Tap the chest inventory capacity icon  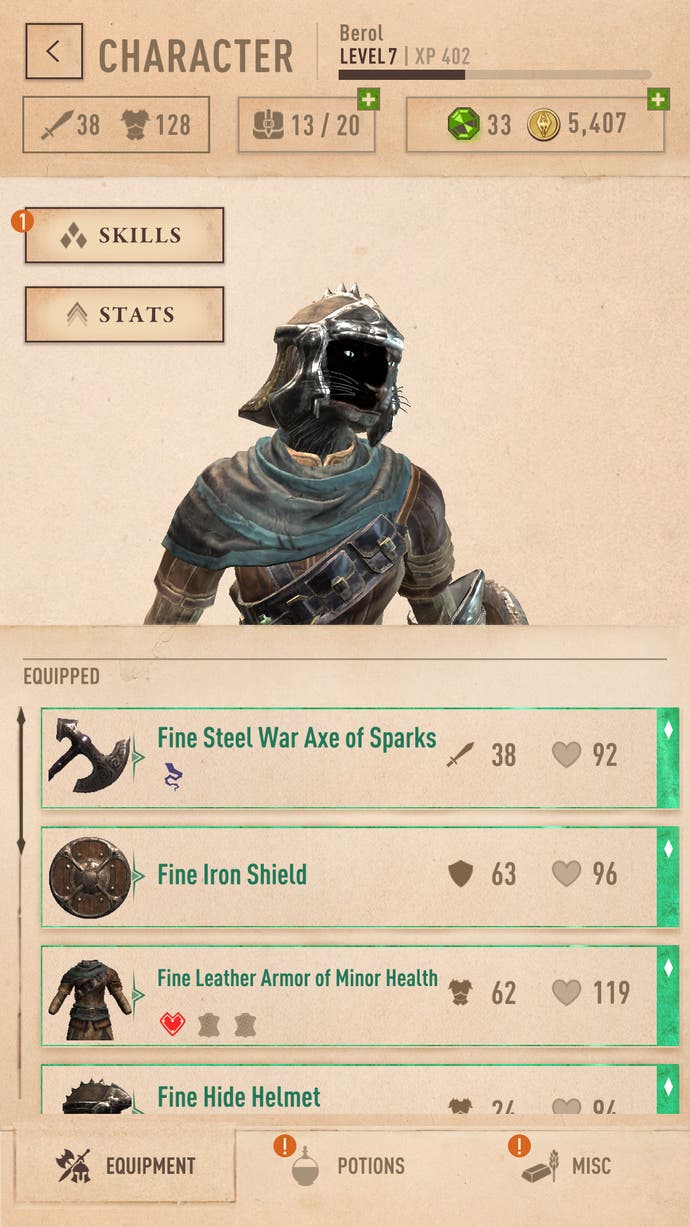tap(265, 125)
